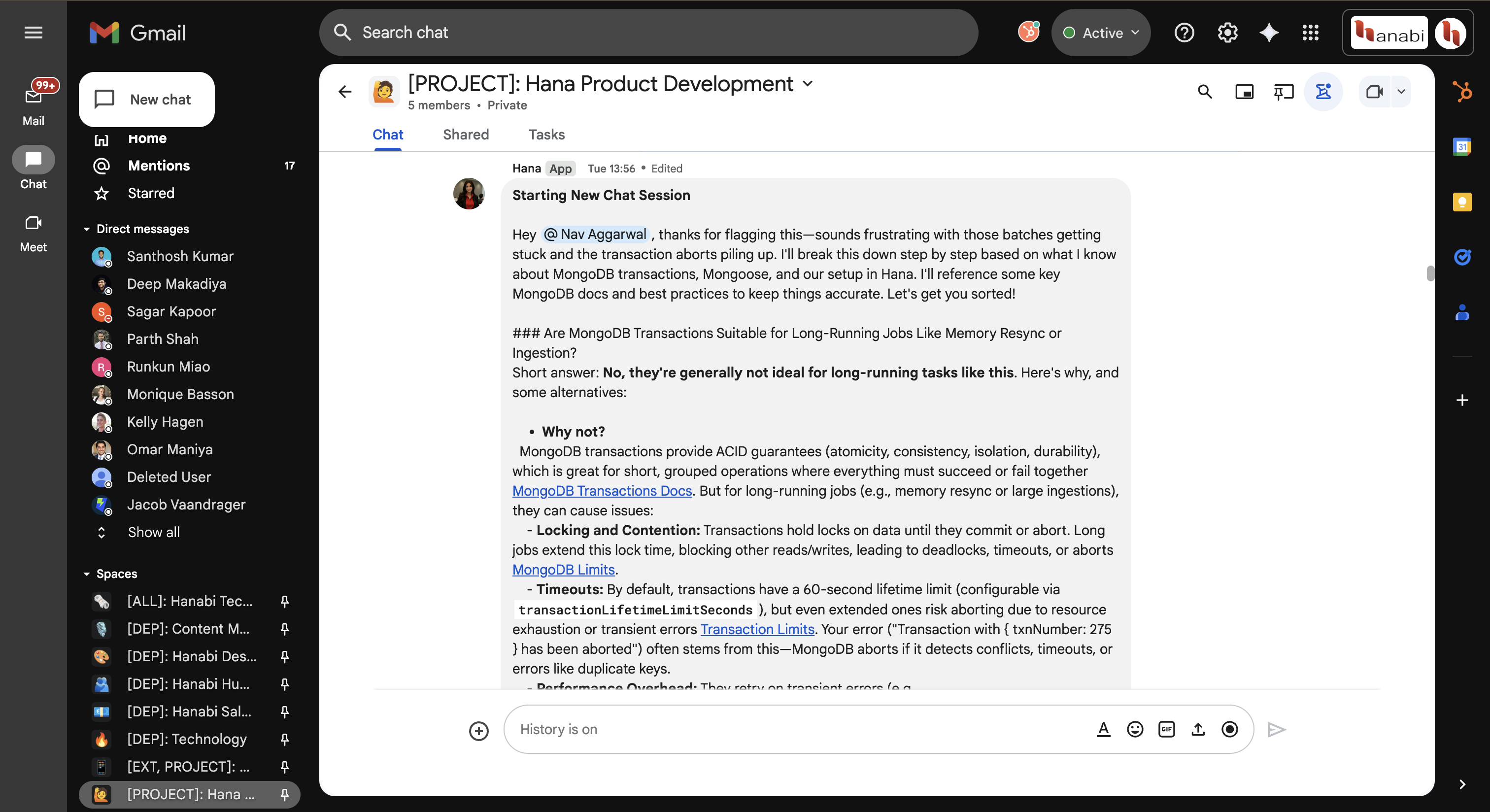The image size is (1490, 812).
Task: Switch to the Shared tab
Action: point(466,135)
